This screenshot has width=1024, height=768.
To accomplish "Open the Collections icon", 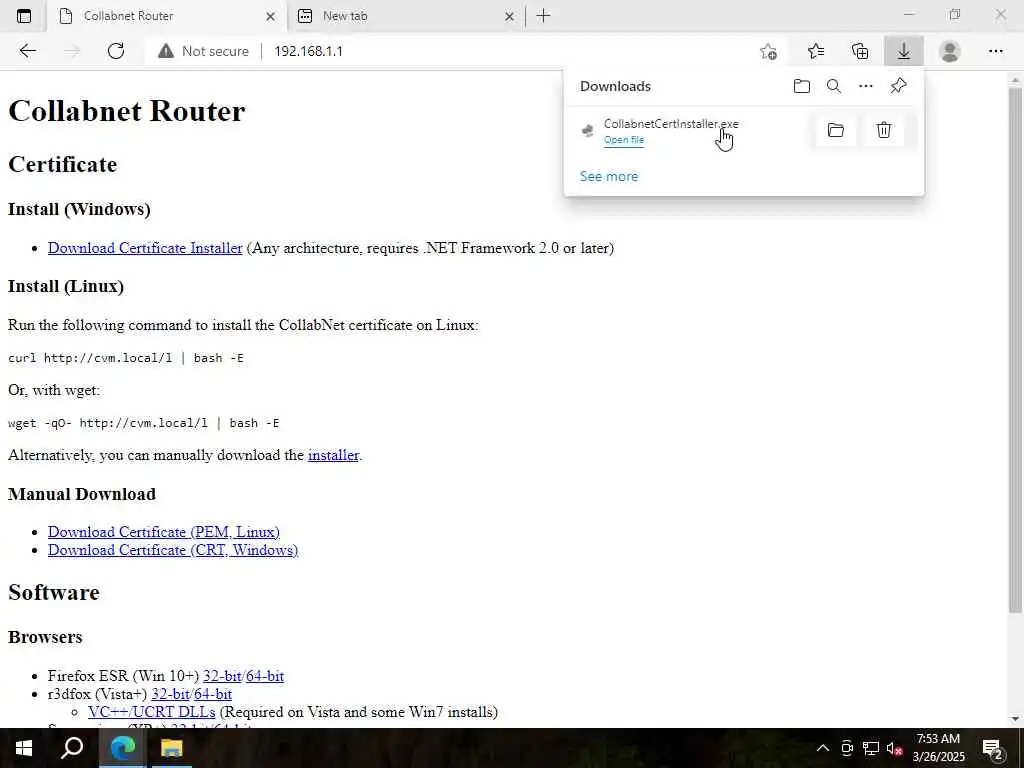I will 860,51.
